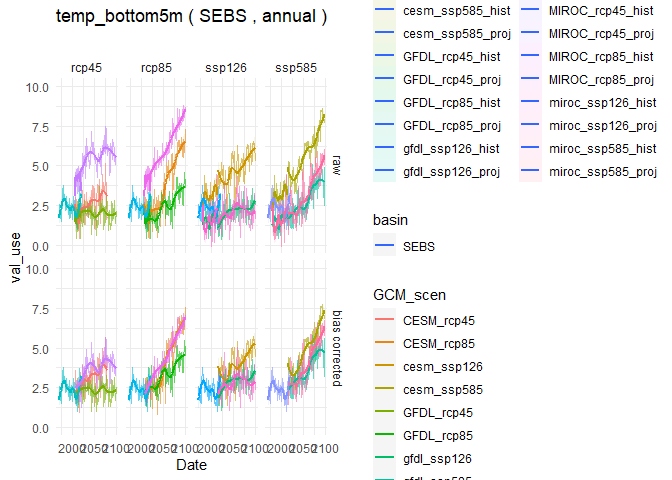Click the cesm_ssp126 legend key under GCM_scen
672x480 pixels.
point(384,366)
